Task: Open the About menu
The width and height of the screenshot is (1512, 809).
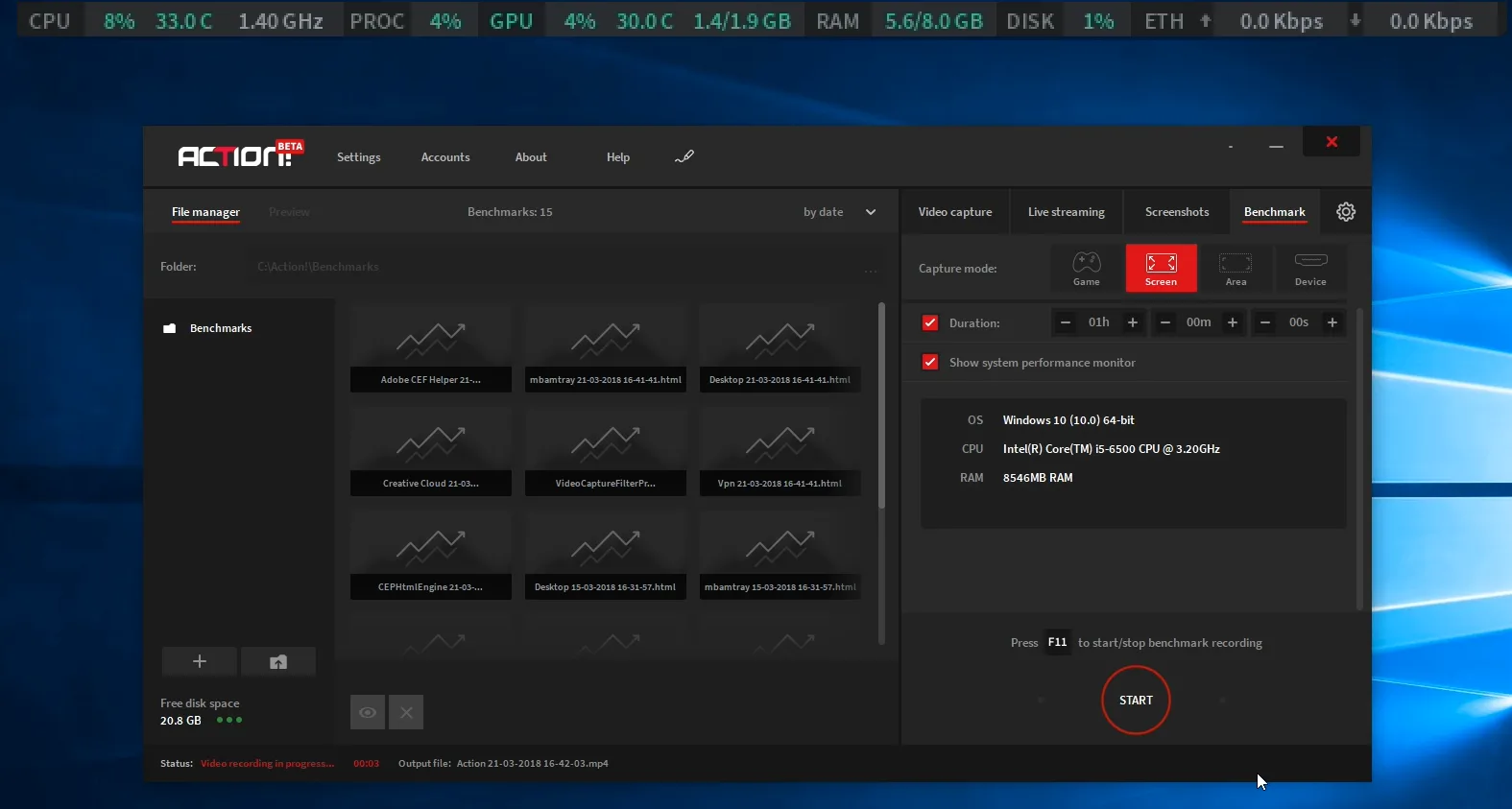Action: pos(531,157)
